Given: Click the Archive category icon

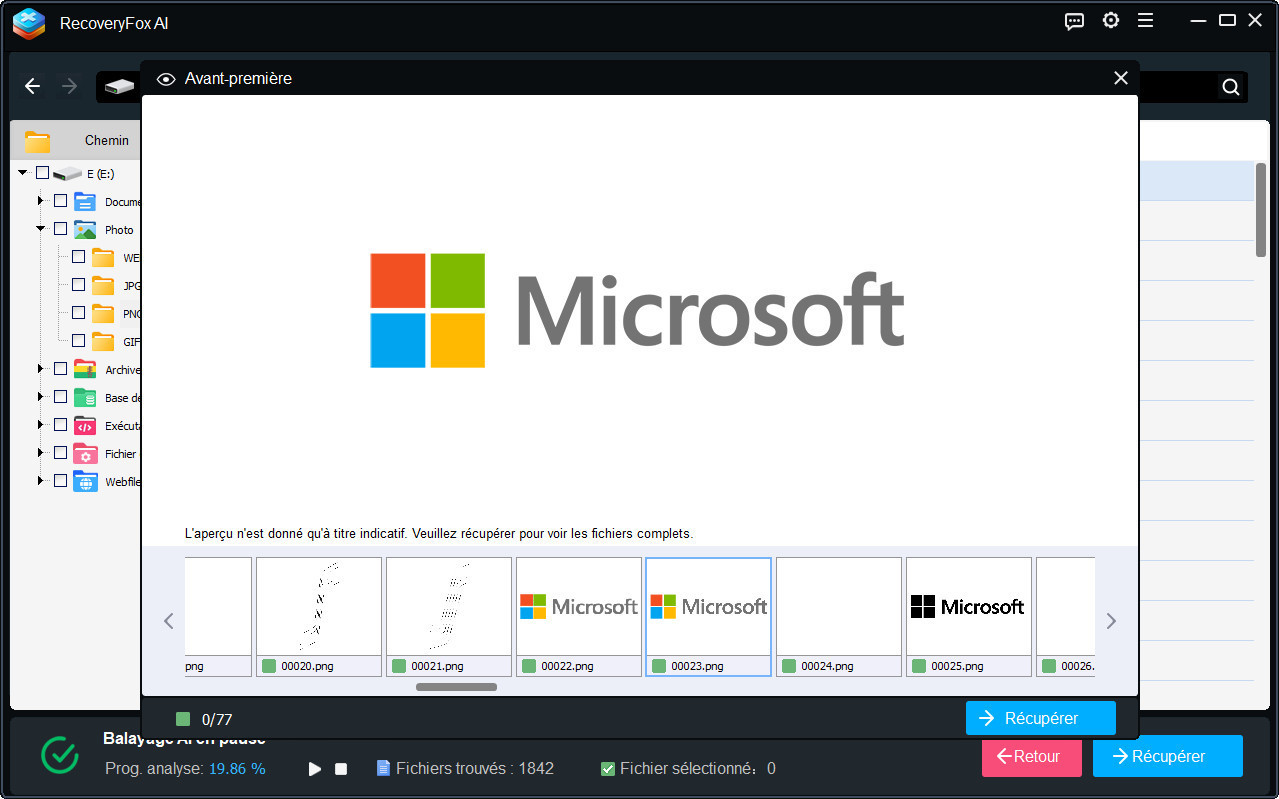Looking at the screenshot, I should 85,369.
